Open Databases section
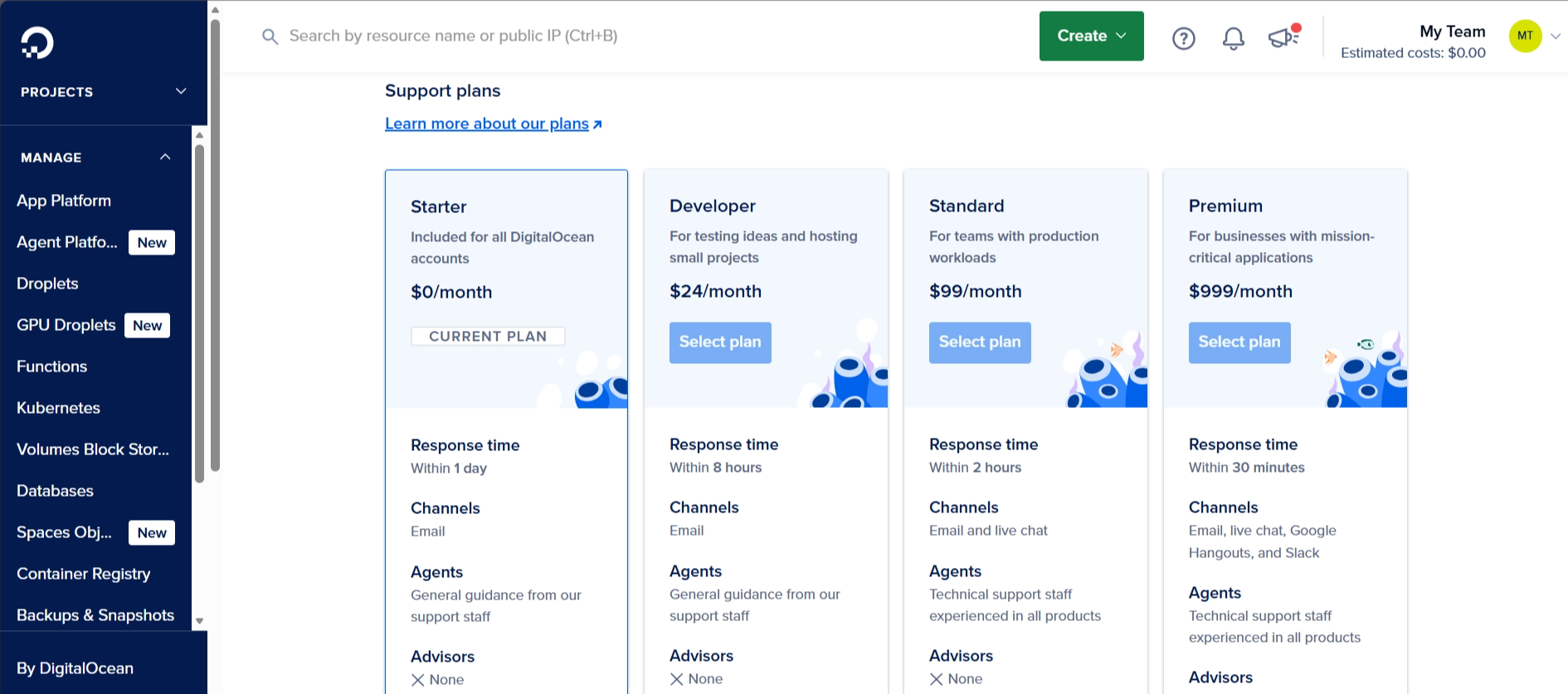Viewport: 1568px width, 694px height. tap(55, 491)
